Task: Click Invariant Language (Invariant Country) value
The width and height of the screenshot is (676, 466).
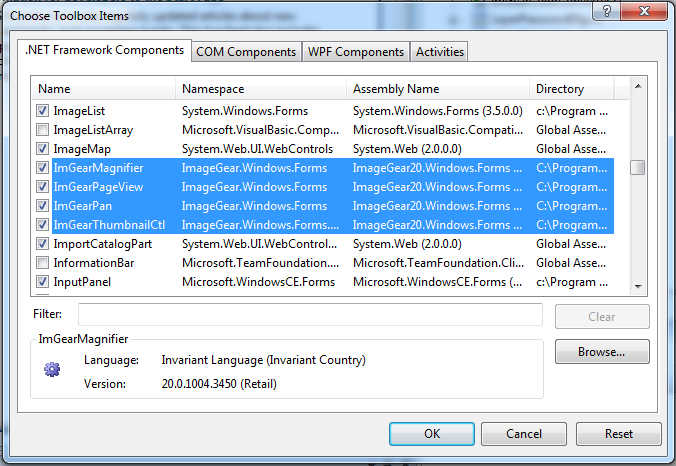Action: (263, 360)
